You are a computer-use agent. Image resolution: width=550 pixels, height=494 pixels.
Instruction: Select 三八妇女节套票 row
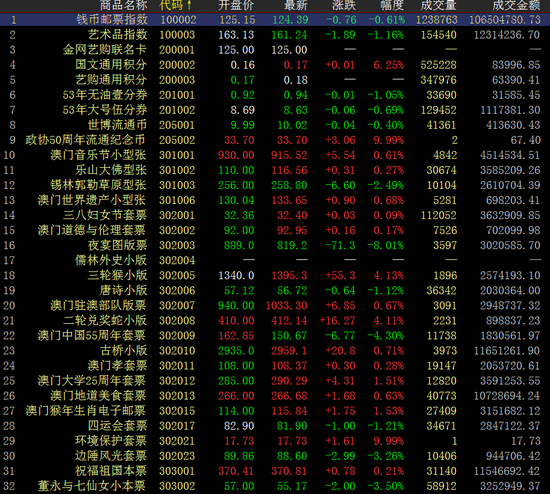point(275,215)
